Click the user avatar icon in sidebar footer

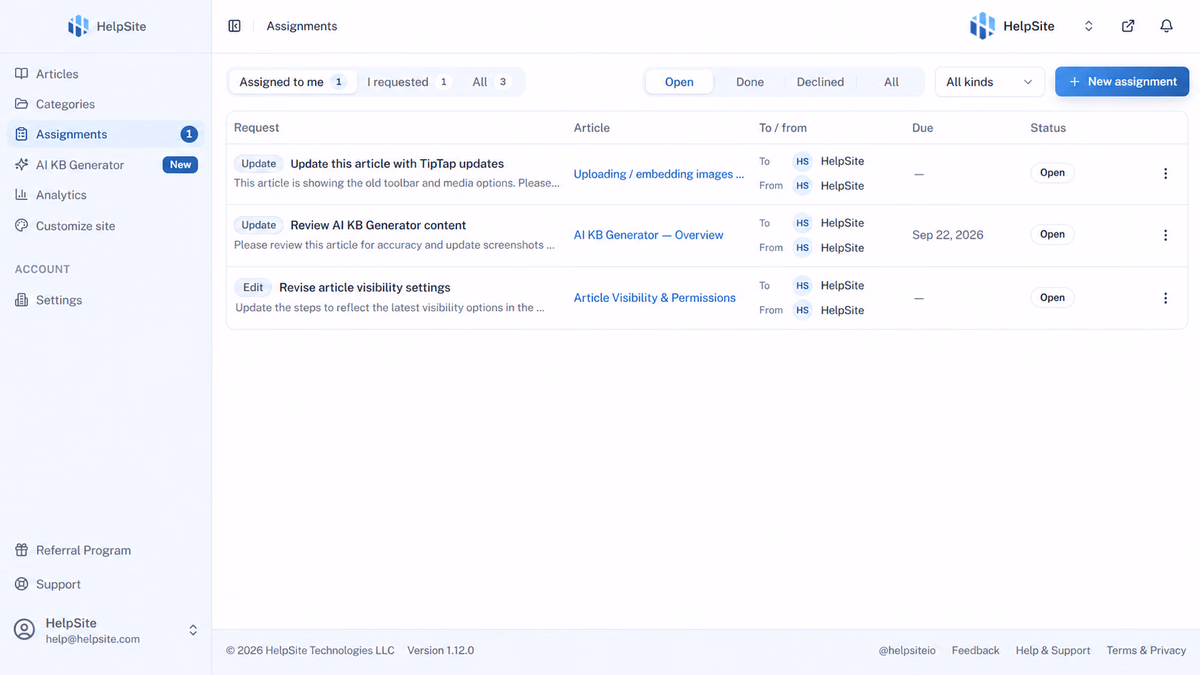point(24,630)
